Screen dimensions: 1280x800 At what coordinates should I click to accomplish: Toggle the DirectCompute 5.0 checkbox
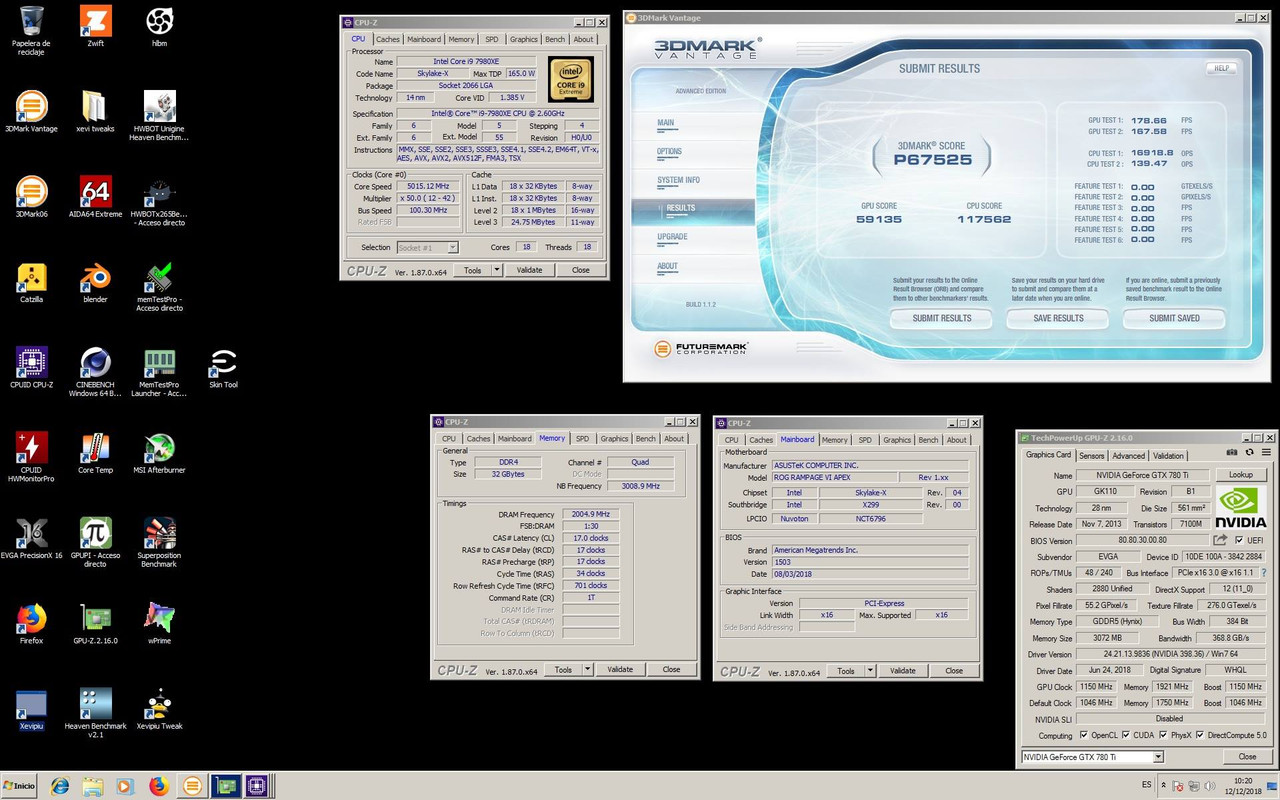pos(1202,735)
